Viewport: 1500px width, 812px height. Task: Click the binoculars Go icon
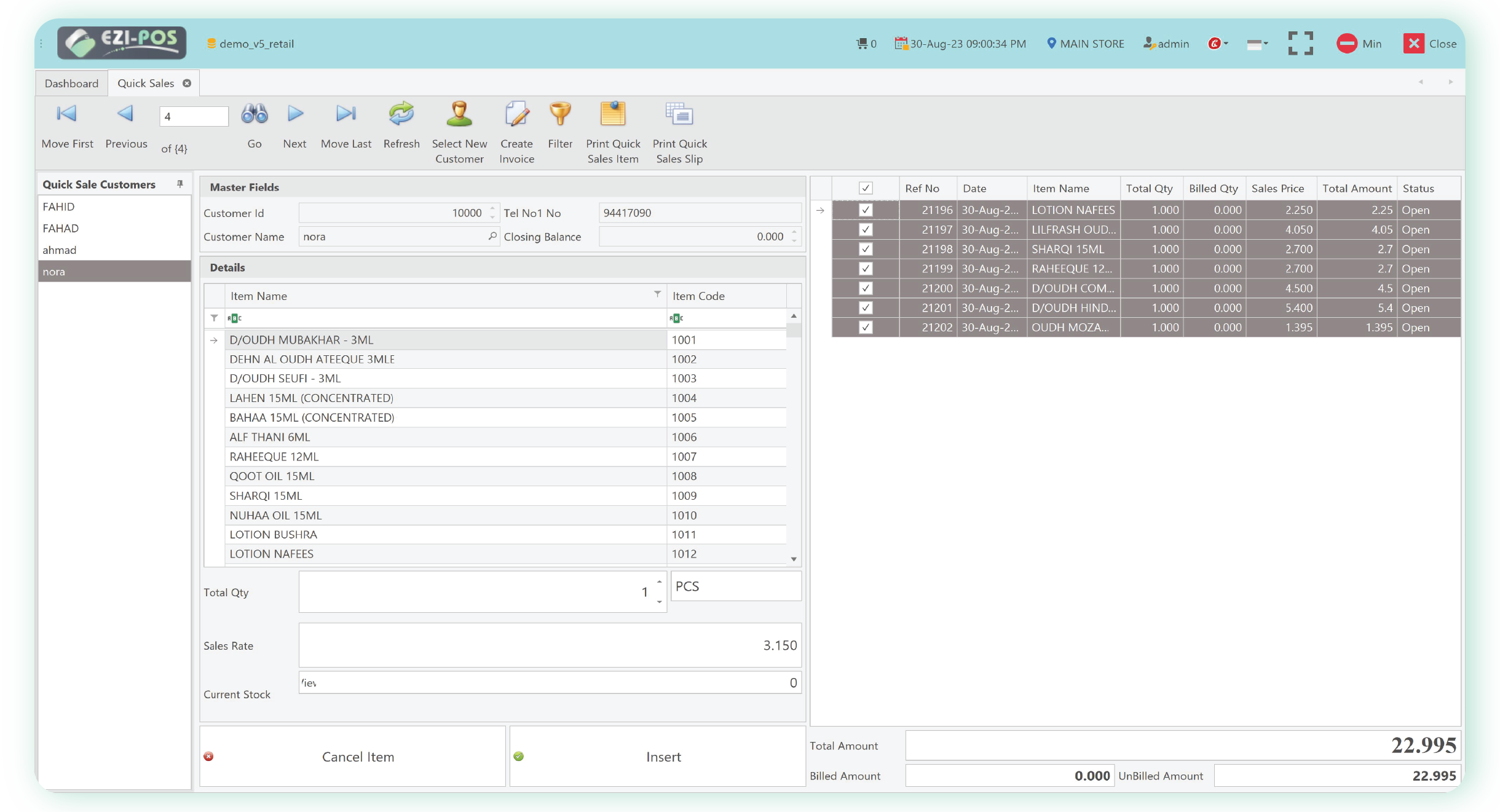(x=254, y=114)
